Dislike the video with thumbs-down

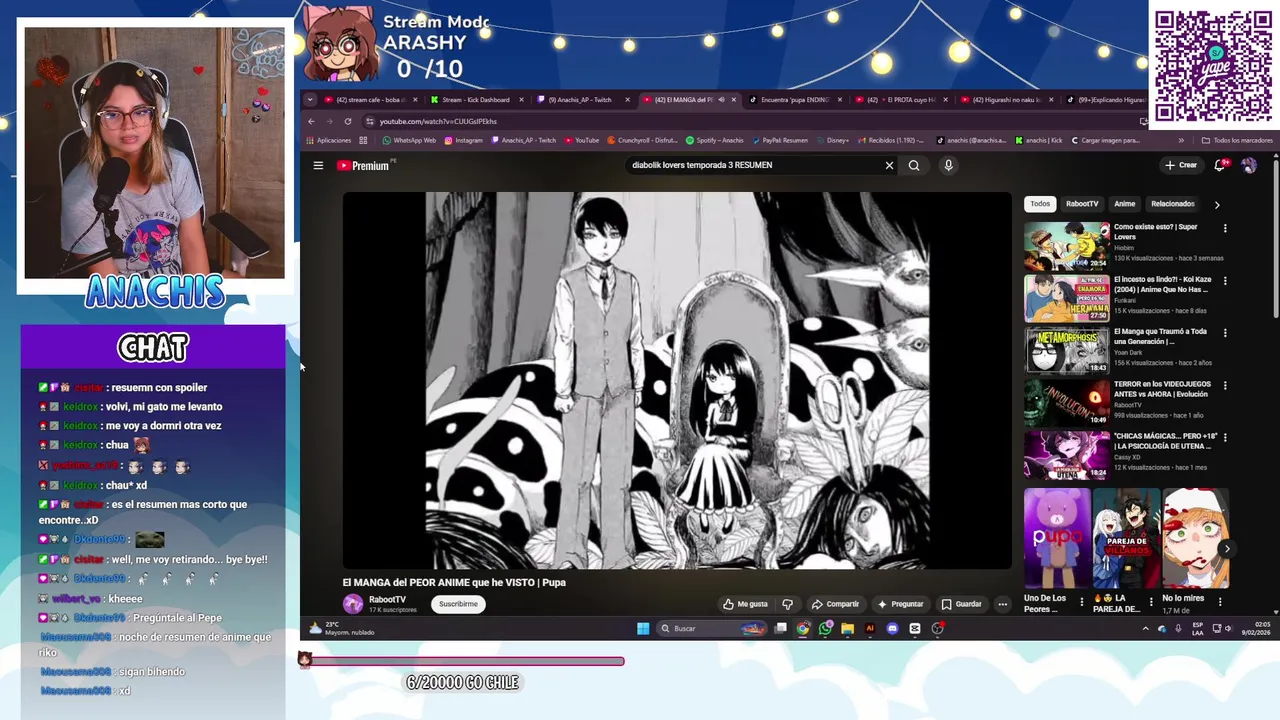pos(788,604)
